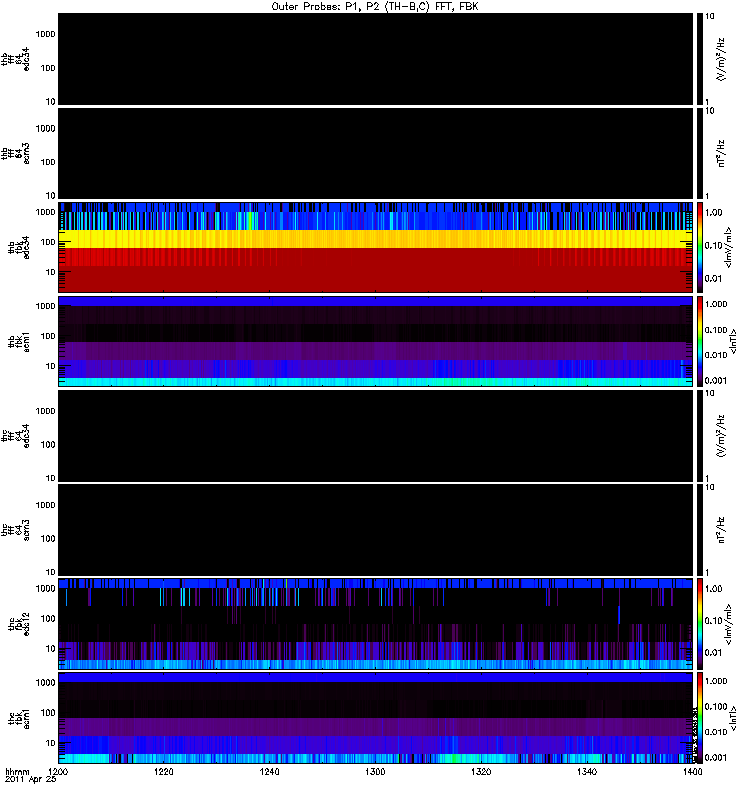750x800 pixels.
Task: Click the color bar beside thc fbk scm1 panel
Action: click(700, 718)
